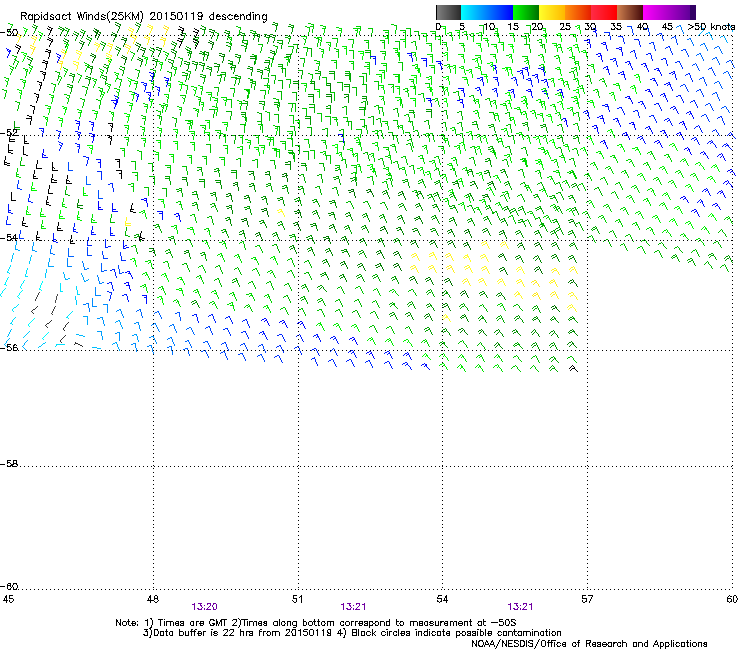Viewport: 740px width, 650px height.
Task: Click the 45 longitude axis label
Action: pyautogui.click(x=8, y=599)
